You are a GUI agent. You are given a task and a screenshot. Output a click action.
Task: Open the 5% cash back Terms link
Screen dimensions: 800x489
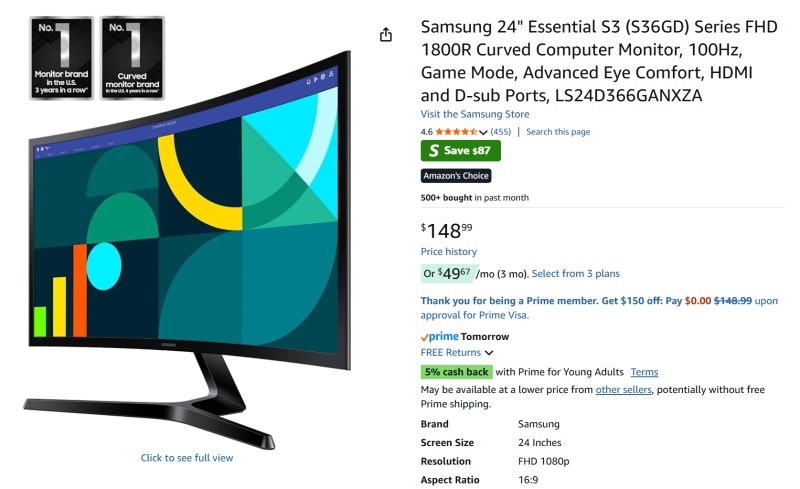point(644,372)
